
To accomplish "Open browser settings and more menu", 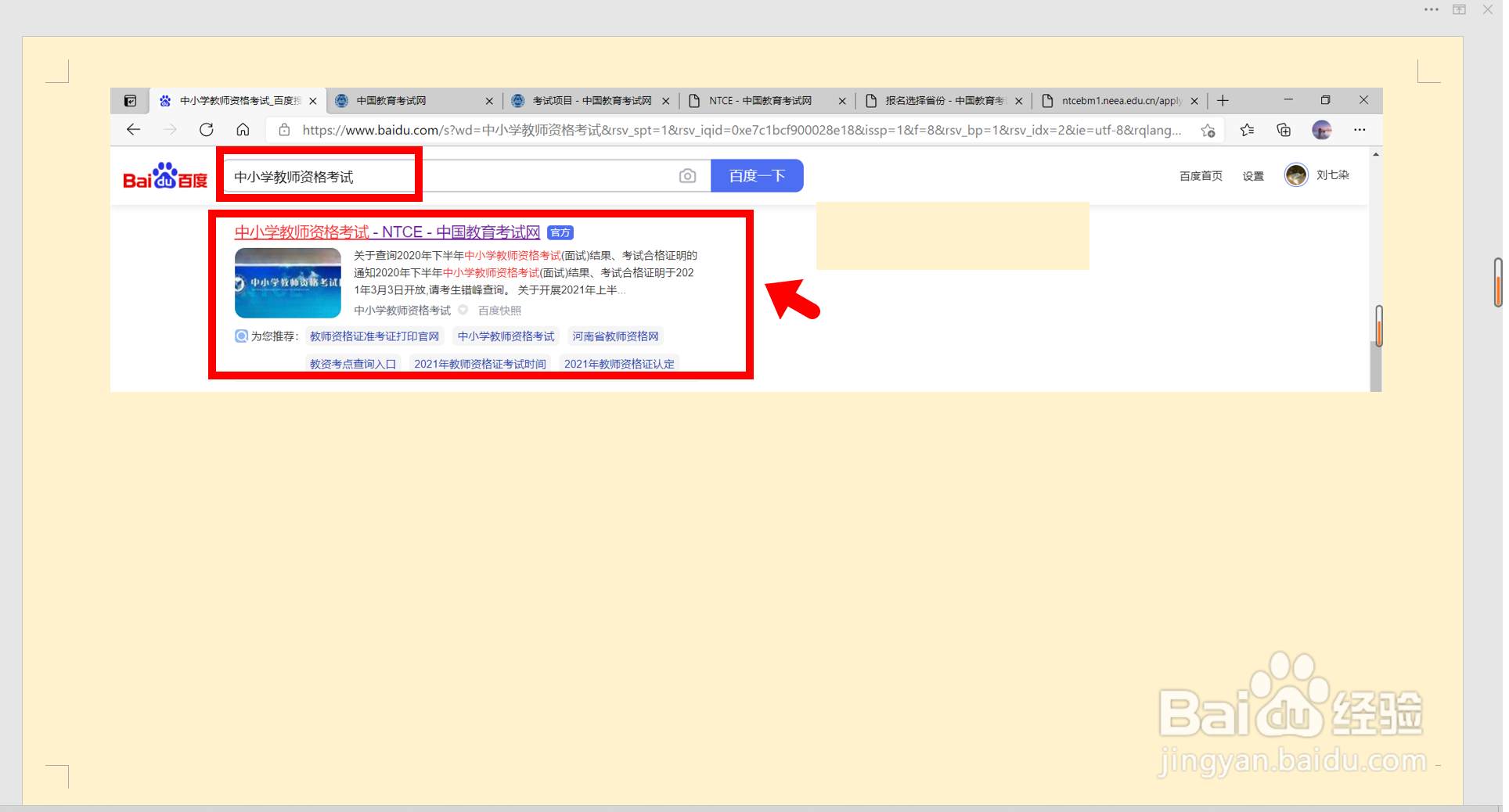I will (1360, 130).
